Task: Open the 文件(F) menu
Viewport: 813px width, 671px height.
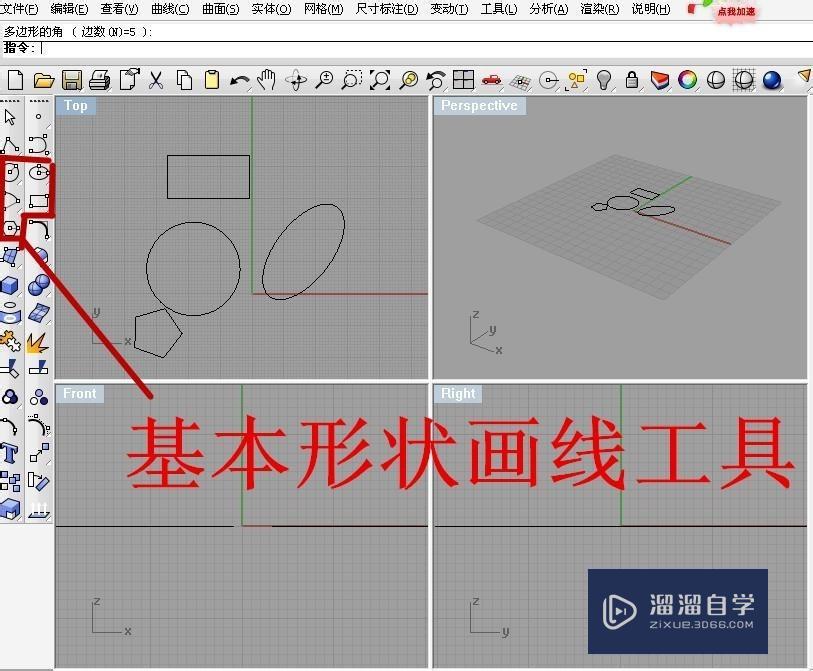Action: [x=19, y=9]
